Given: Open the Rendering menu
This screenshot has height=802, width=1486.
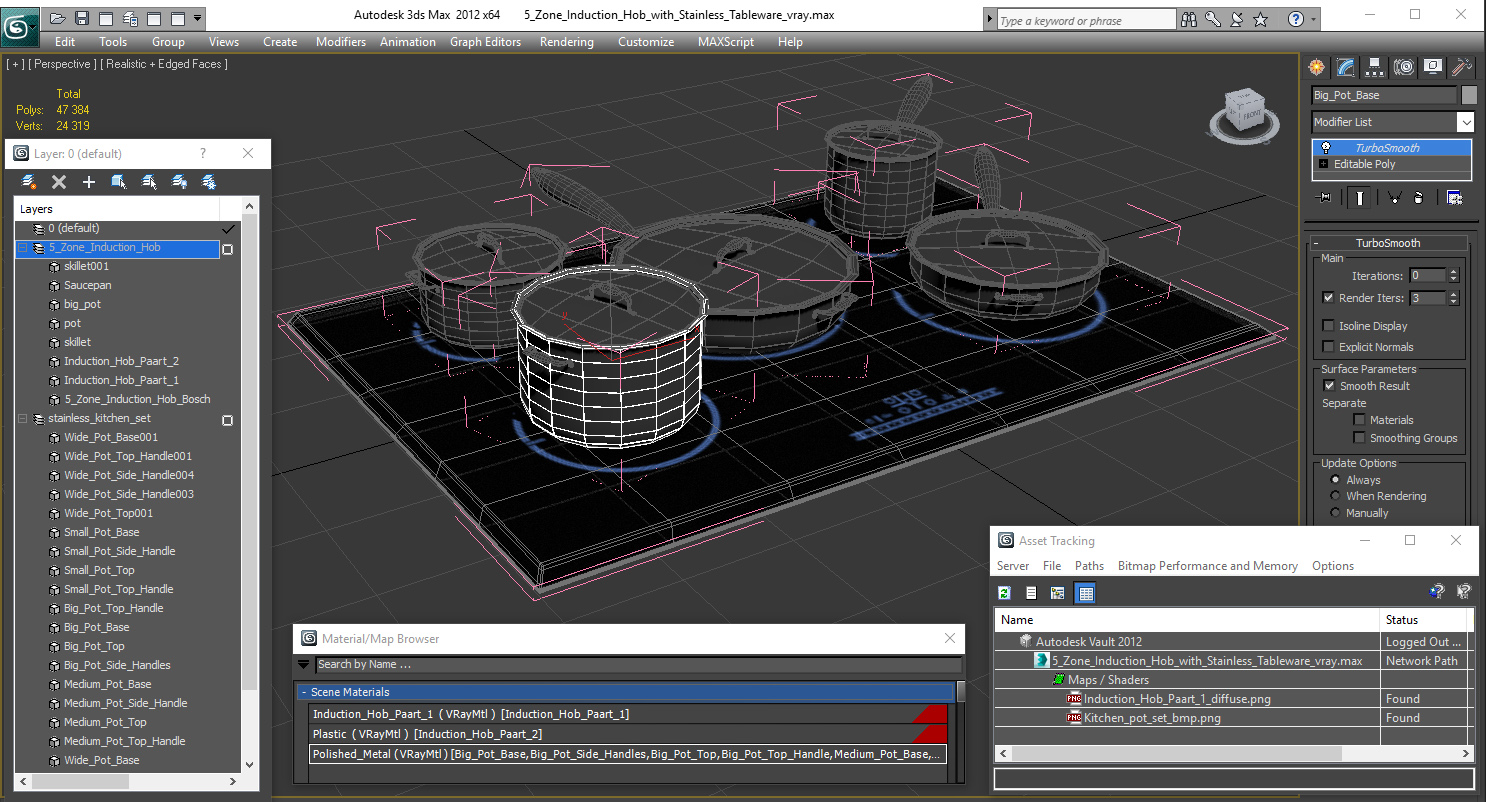Looking at the screenshot, I should tap(567, 42).
